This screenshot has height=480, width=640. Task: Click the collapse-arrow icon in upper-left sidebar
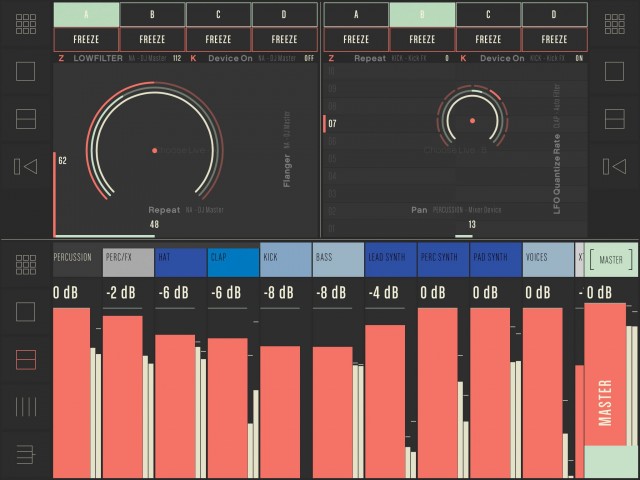[x=26, y=166]
